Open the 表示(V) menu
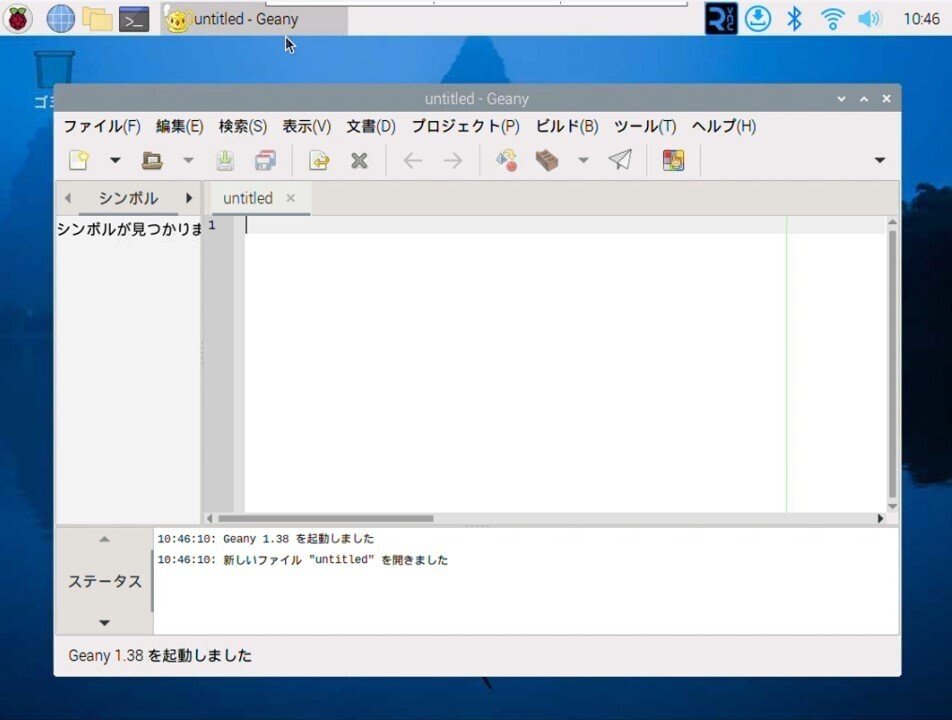This screenshot has width=952, height=720. click(x=307, y=126)
